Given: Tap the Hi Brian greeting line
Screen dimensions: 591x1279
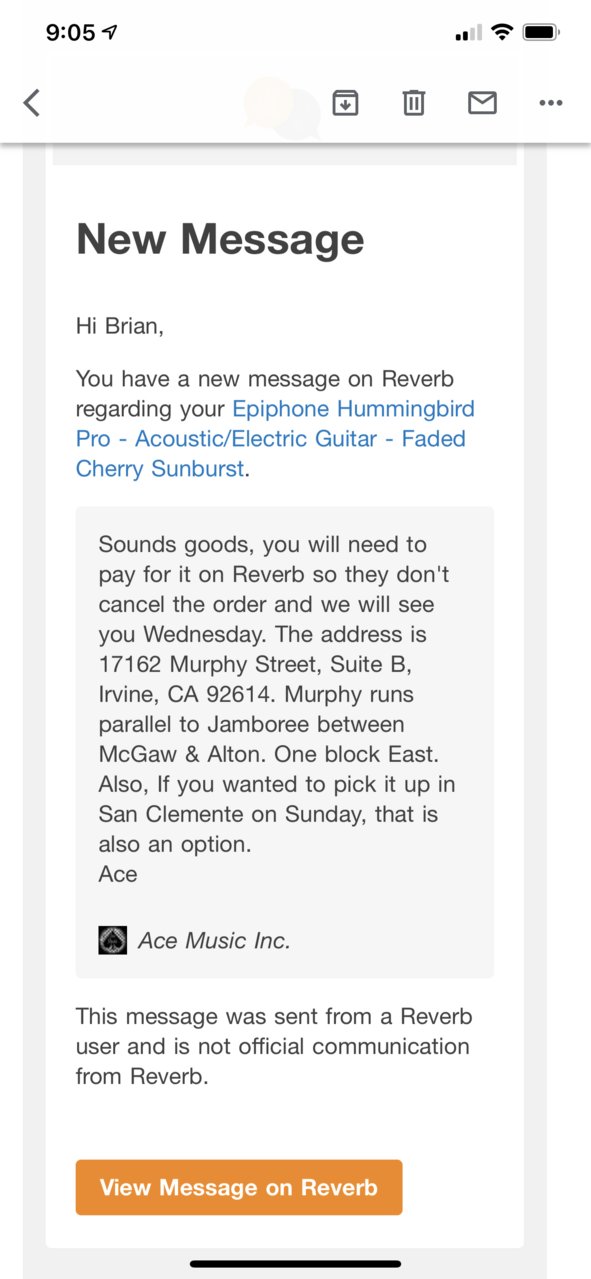Looking at the screenshot, I should coord(120,325).
